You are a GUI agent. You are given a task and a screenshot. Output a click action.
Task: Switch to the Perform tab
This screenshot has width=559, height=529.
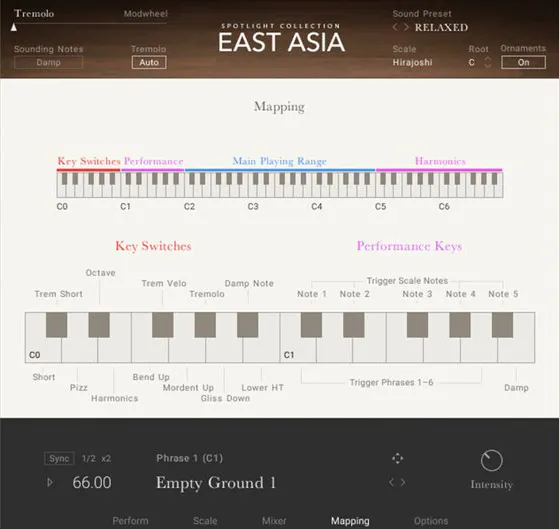point(130,520)
